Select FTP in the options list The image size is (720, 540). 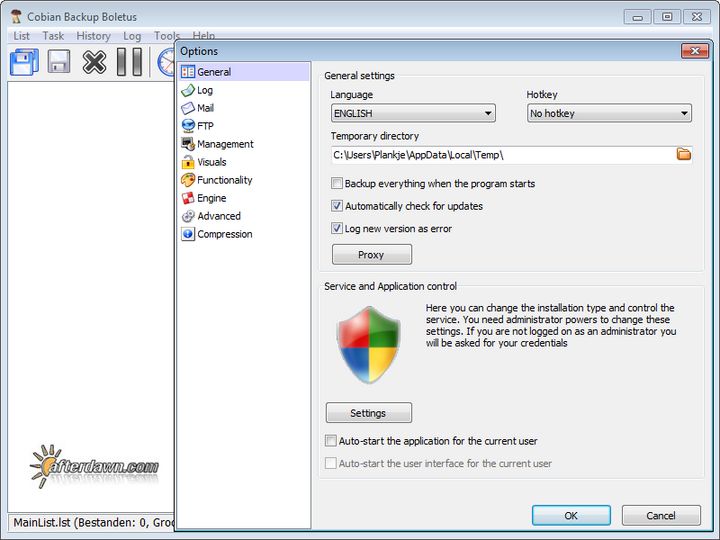click(244, 126)
